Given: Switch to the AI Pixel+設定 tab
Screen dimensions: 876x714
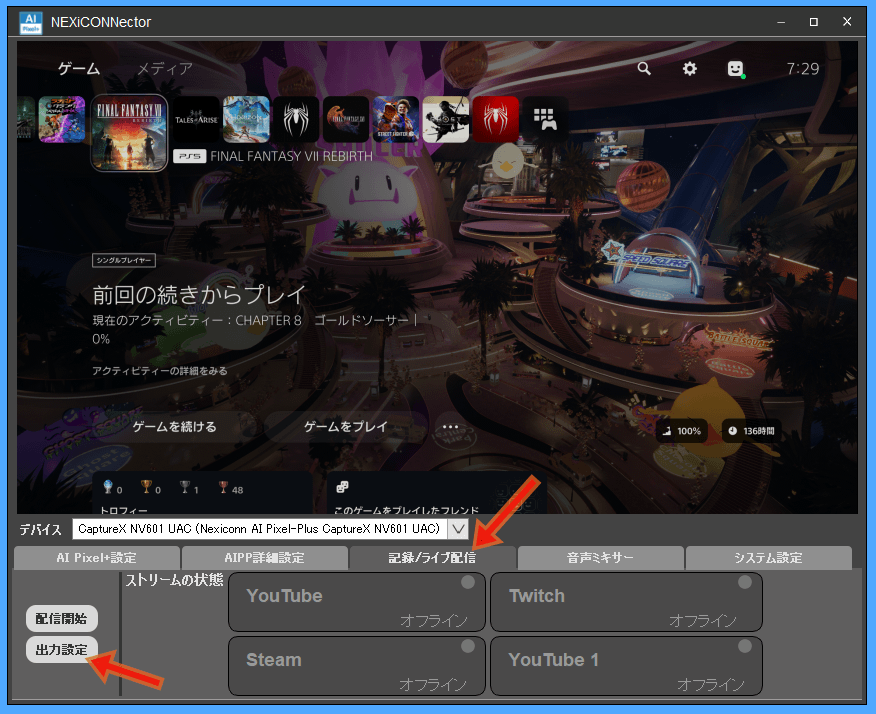Looking at the screenshot, I should point(97,558).
